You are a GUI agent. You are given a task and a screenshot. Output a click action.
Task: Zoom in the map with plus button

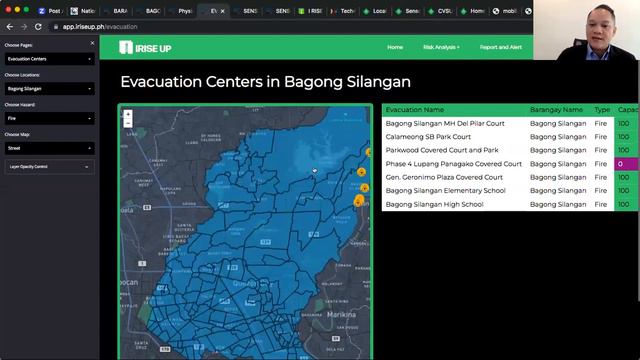[x=128, y=114]
